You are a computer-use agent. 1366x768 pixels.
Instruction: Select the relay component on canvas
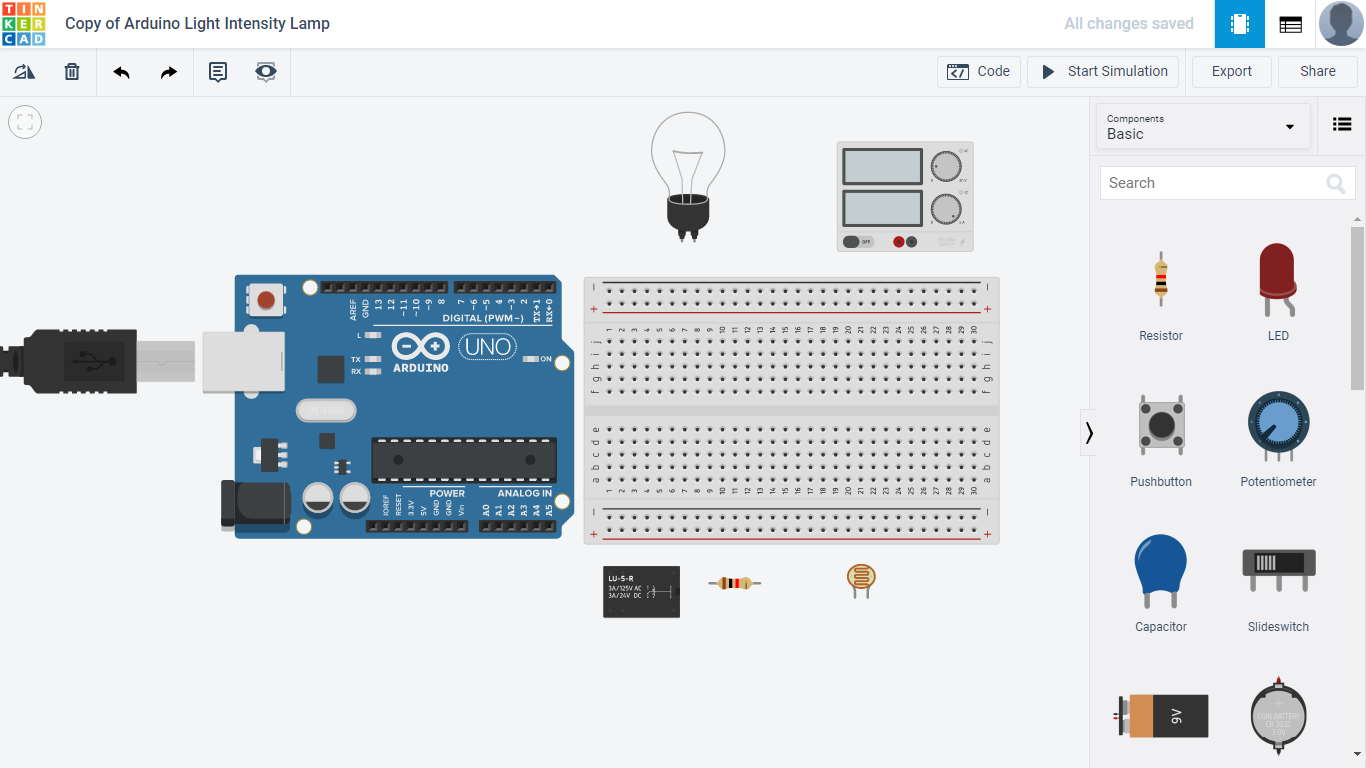point(641,592)
